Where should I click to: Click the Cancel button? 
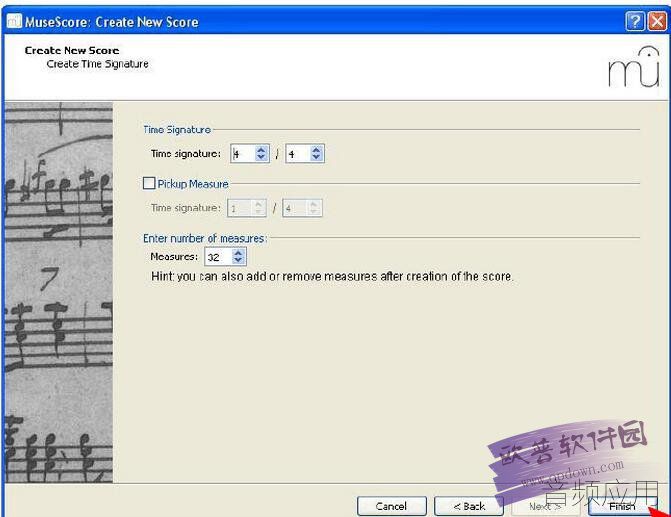(x=392, y=506)
